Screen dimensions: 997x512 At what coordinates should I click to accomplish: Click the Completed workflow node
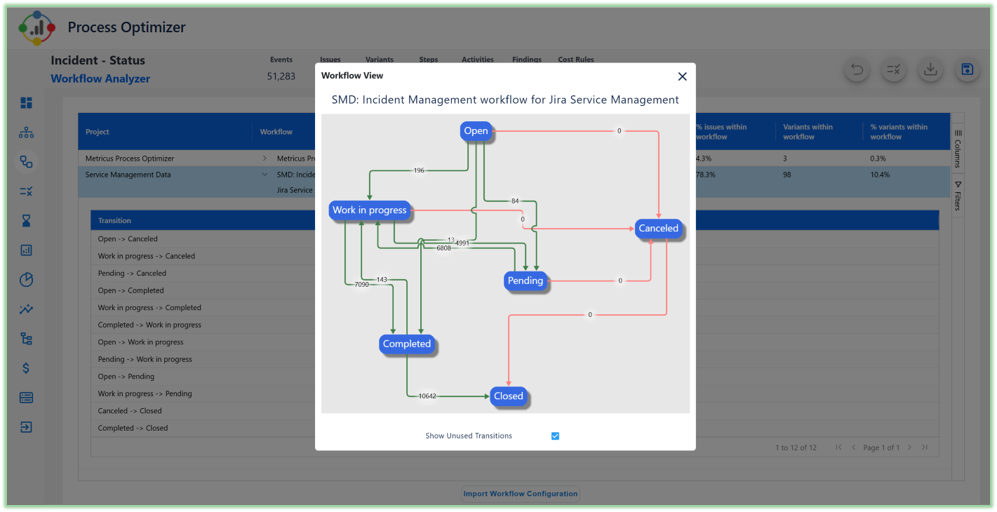click(407, 344)
